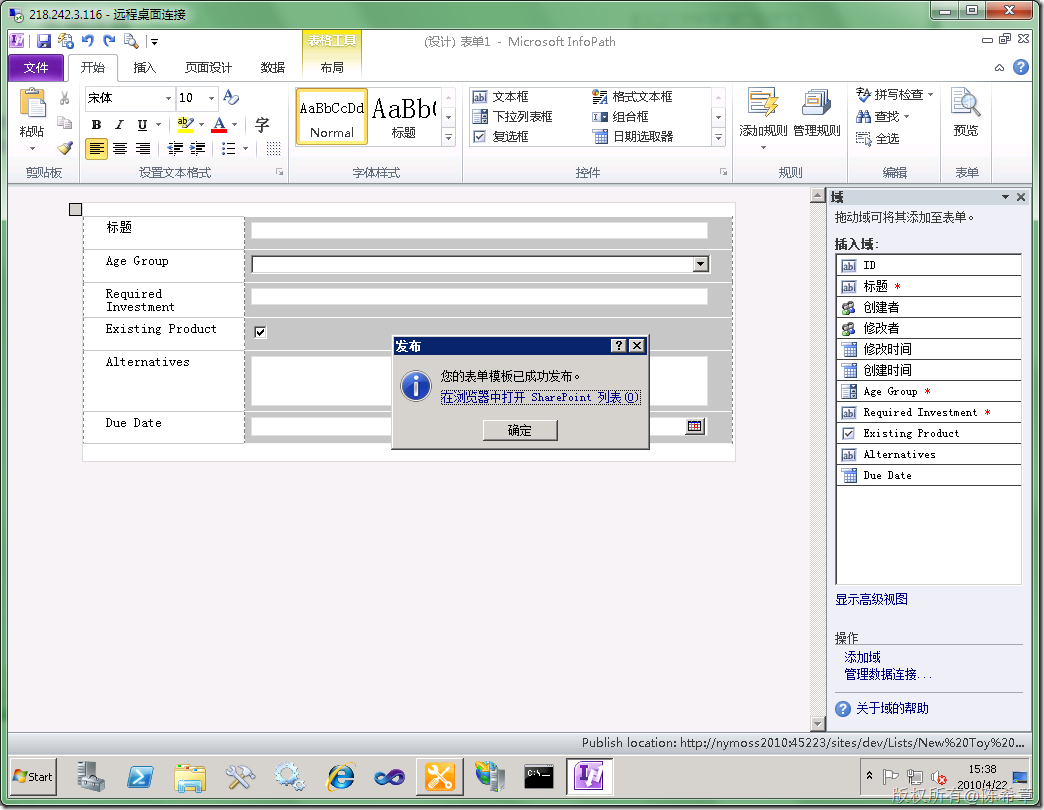1044x810 pixels.
Task: Toggle Bold formatting
Action: (97, 124)
